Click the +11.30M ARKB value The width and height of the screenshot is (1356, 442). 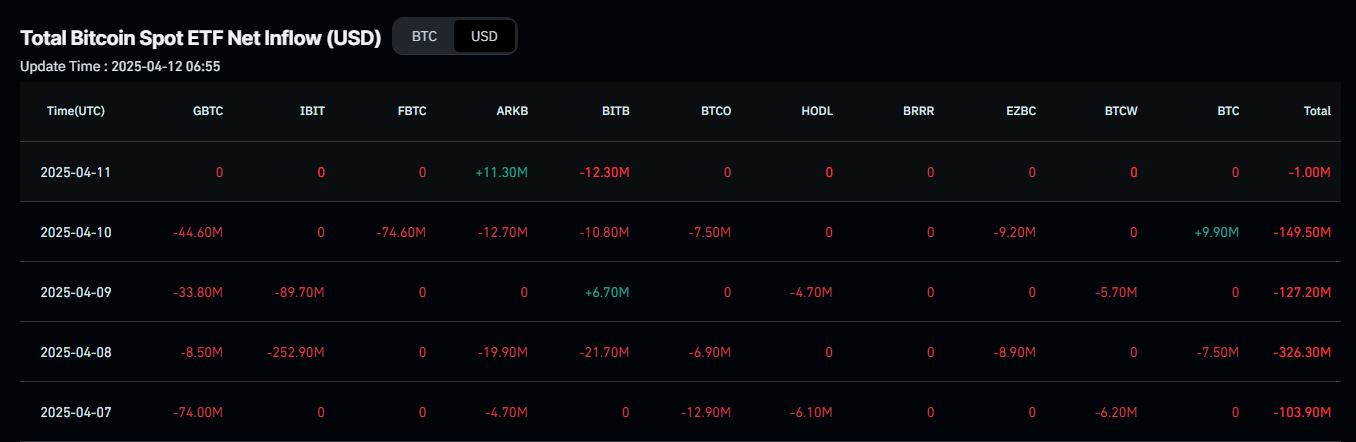click(x=502, y=172)
